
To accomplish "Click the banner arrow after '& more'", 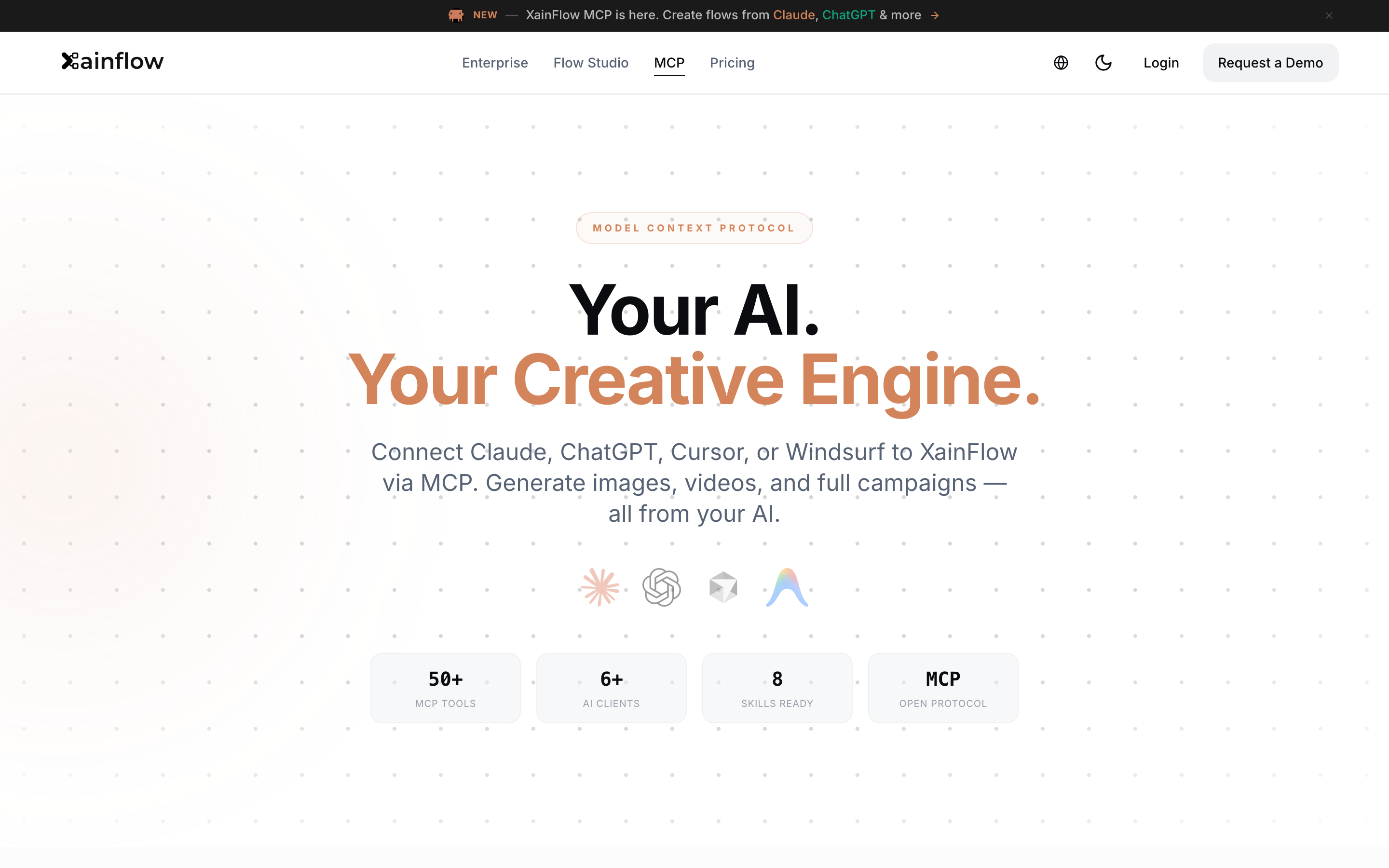I will [x=935, y=15].
